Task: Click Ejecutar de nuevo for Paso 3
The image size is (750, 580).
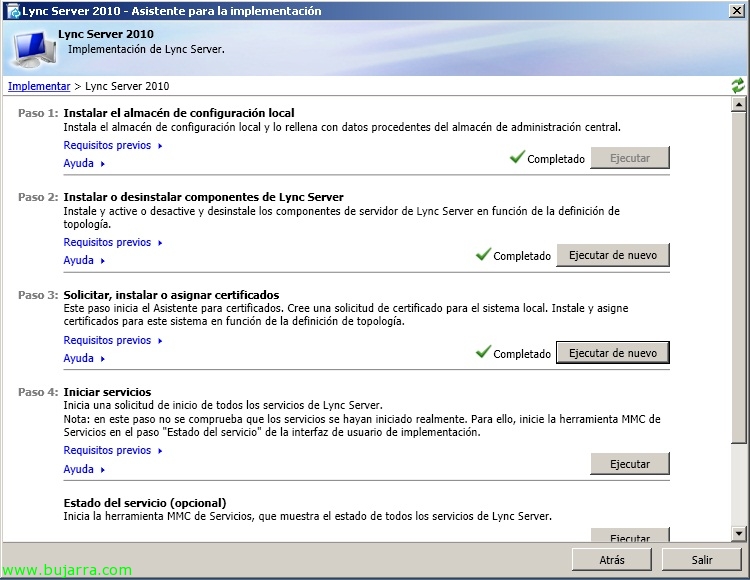Action: click(612, 353)
